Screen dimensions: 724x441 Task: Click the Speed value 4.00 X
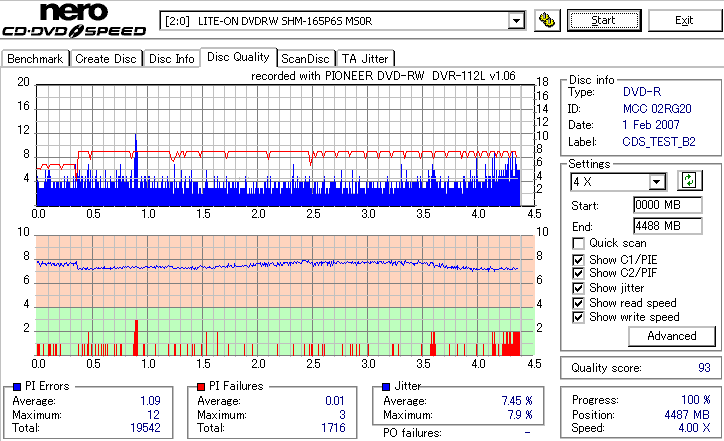pos(694,428)
